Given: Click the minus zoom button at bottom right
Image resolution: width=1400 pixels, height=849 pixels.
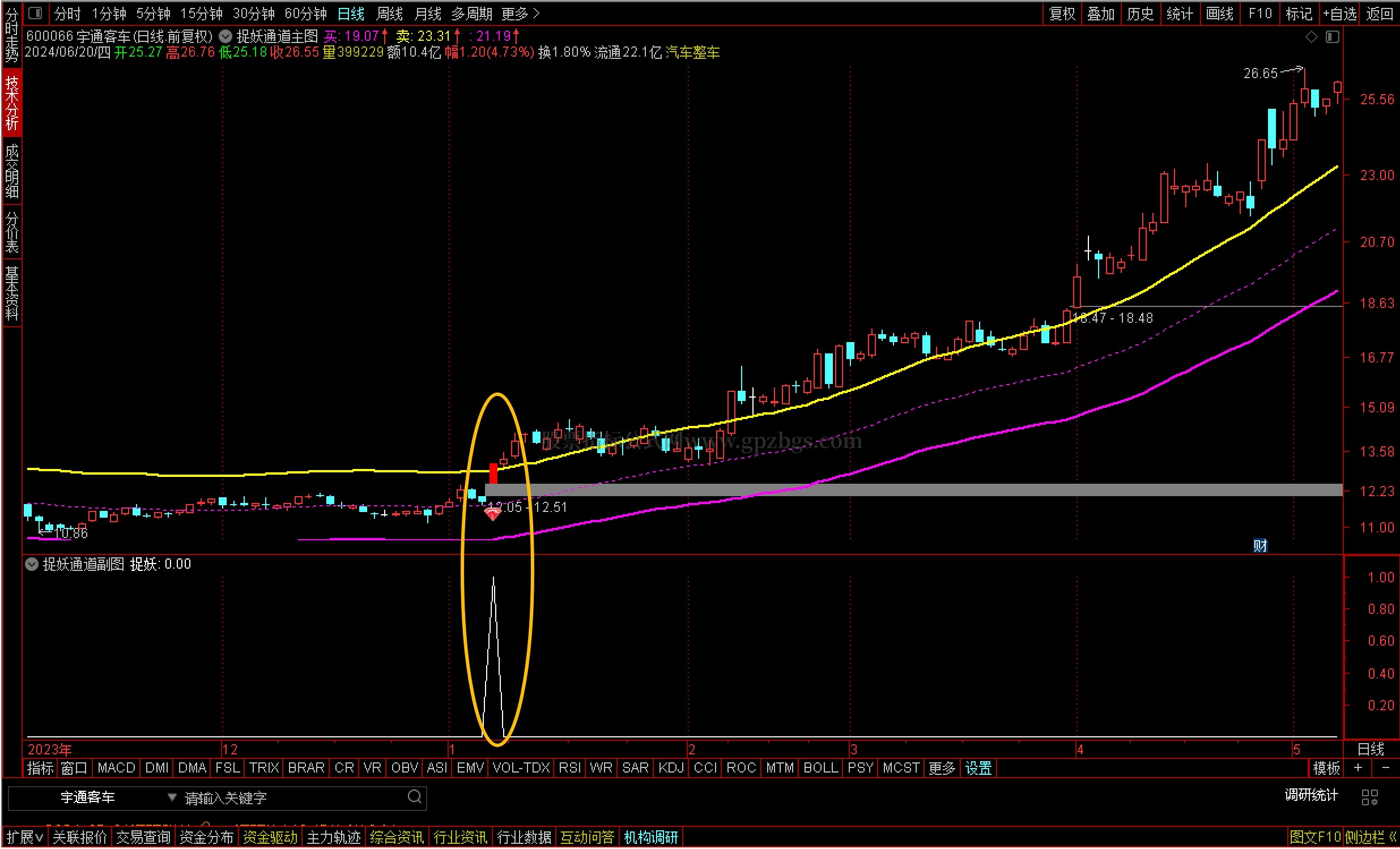Looking at the screenshot, I should pos(1385,768).
